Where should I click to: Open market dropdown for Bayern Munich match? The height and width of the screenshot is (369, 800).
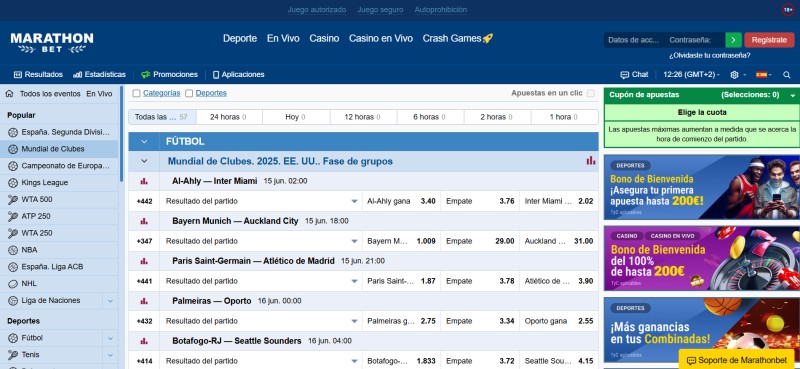(x=355, y=241)
